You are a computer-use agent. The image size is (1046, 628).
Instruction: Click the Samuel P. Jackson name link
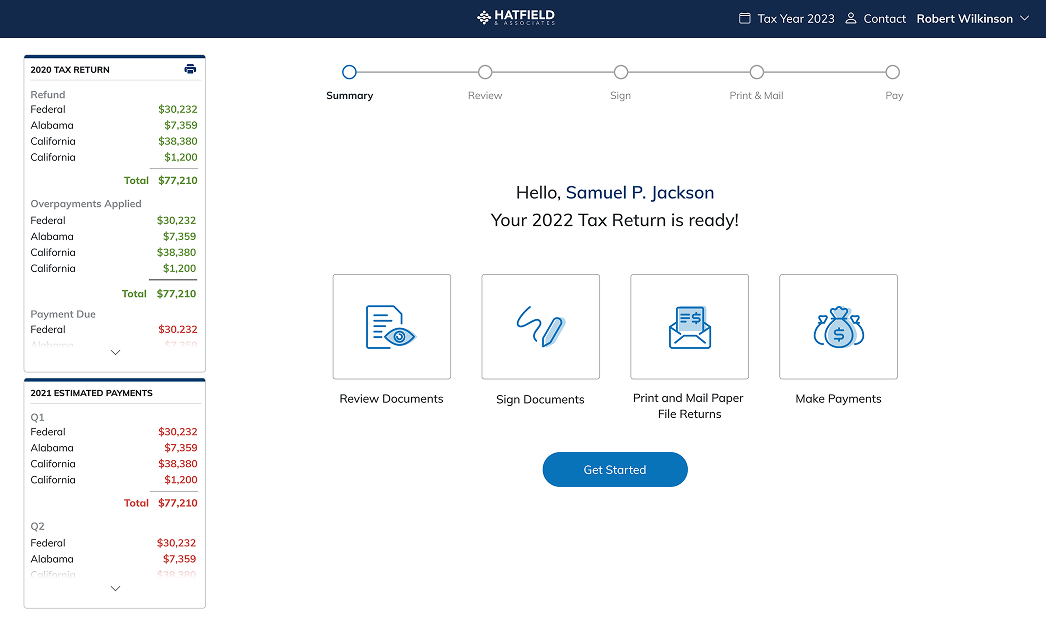click(x=640, y=192)
